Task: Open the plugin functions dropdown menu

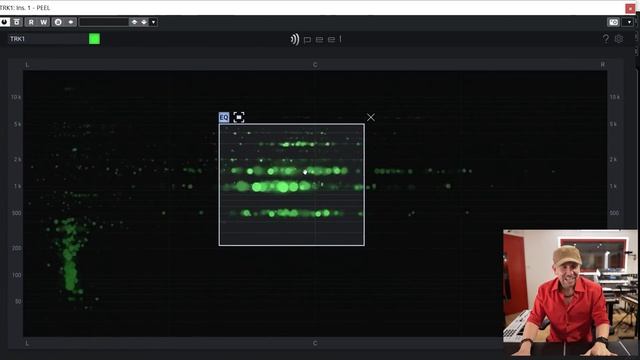Action: (629, 22)
